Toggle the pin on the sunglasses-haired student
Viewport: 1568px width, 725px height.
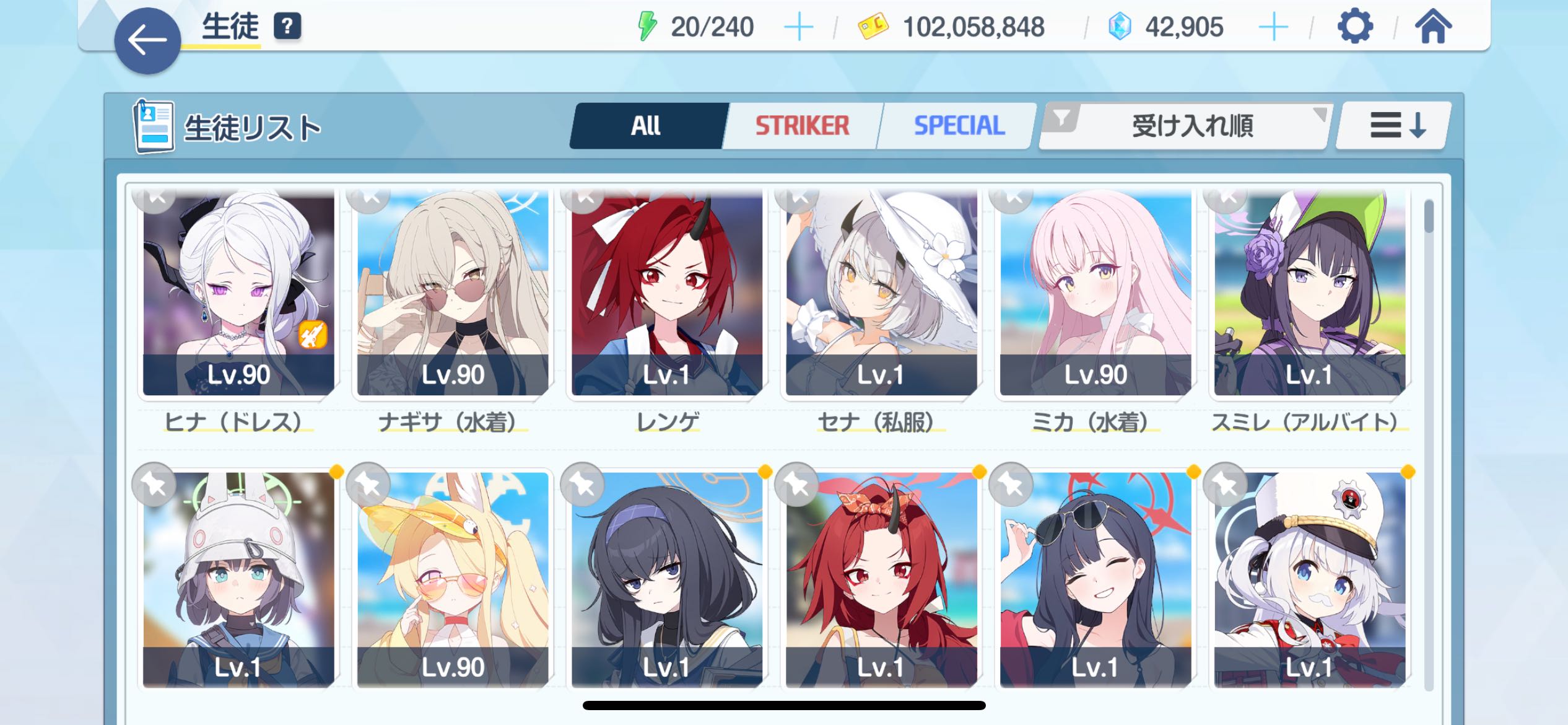tap(1011, 485)
